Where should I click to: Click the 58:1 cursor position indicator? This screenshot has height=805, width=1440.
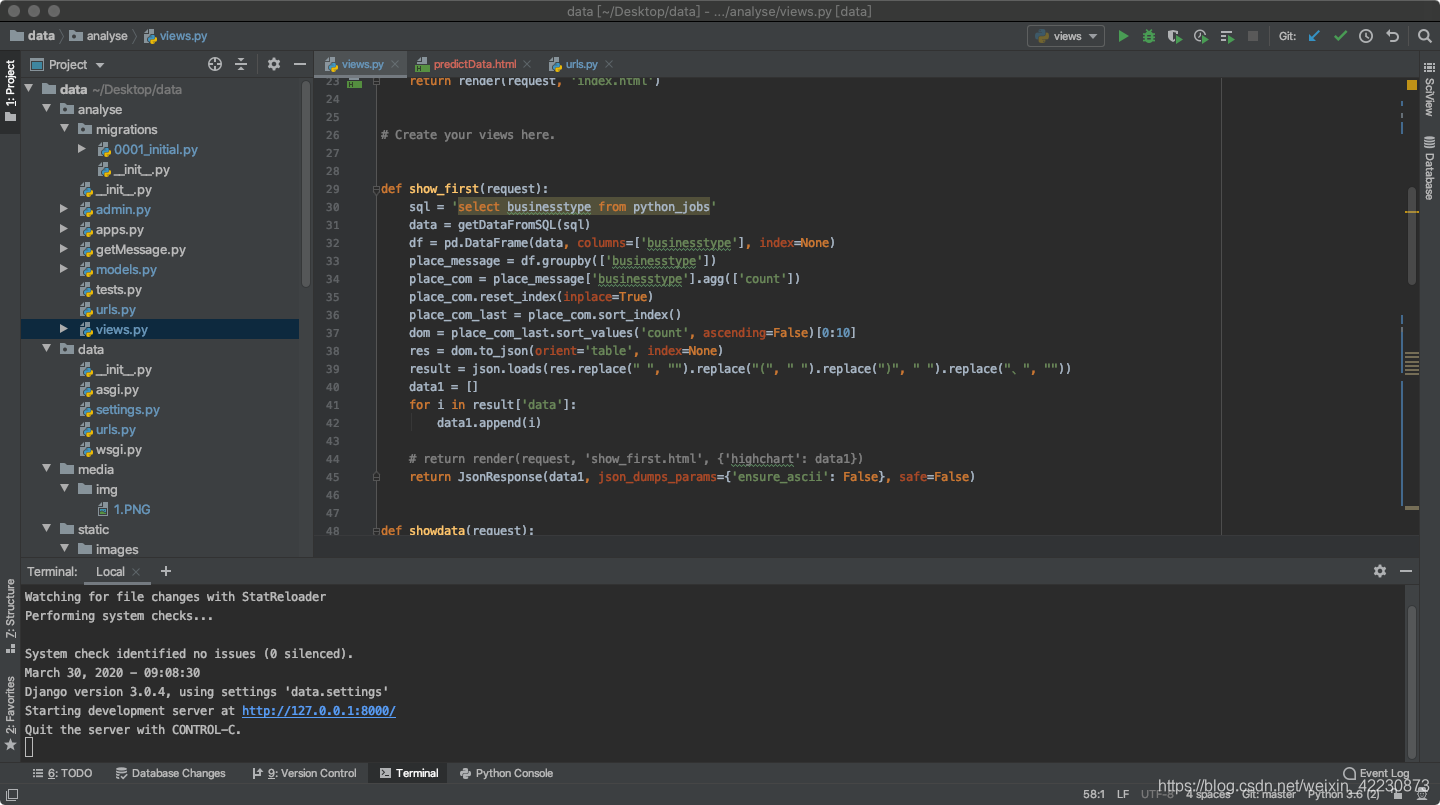click(1094, 794)
